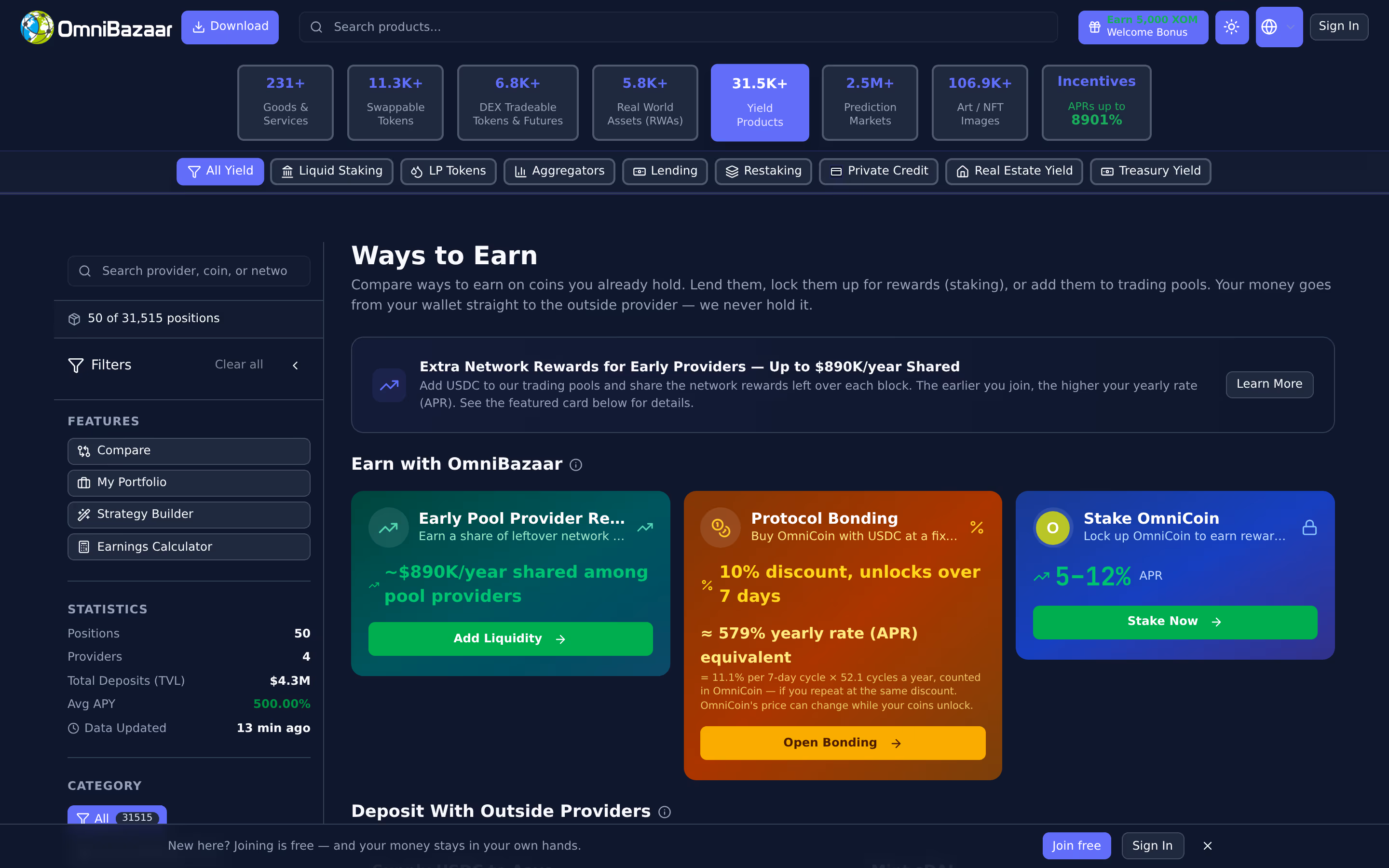Image resolution: width=1389 pixels, height=868 pixels.
Task: Filter by Real Estate Yield
Action: [1014, 171]
